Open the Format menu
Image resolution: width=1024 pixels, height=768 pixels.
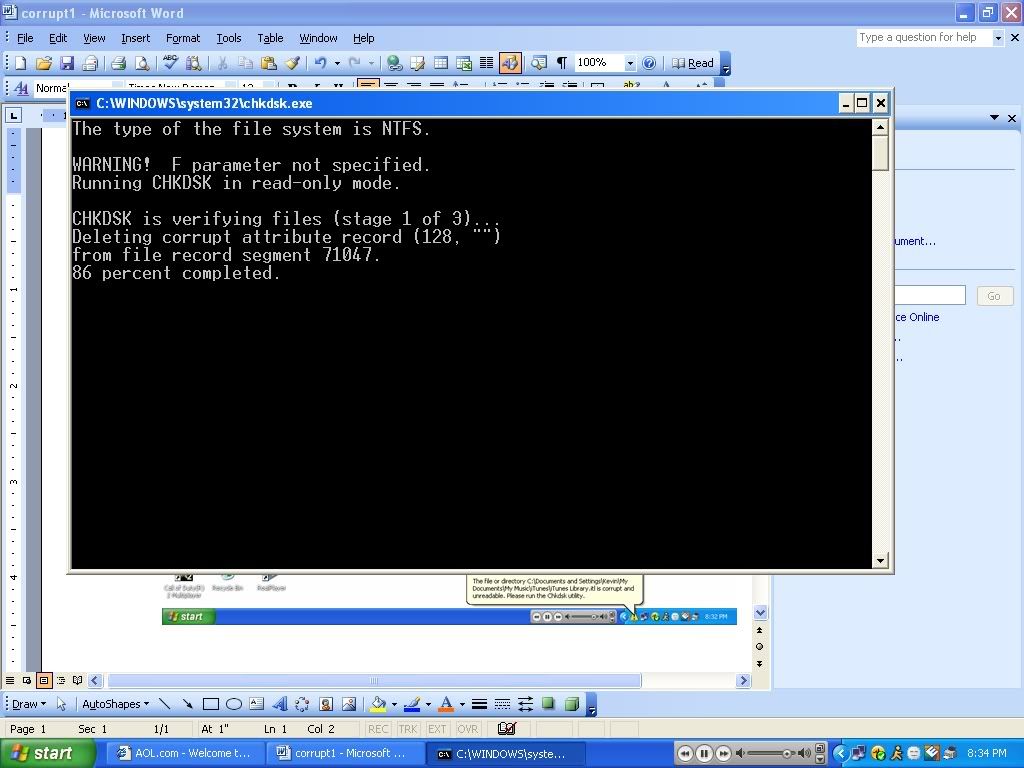point(183,38)
